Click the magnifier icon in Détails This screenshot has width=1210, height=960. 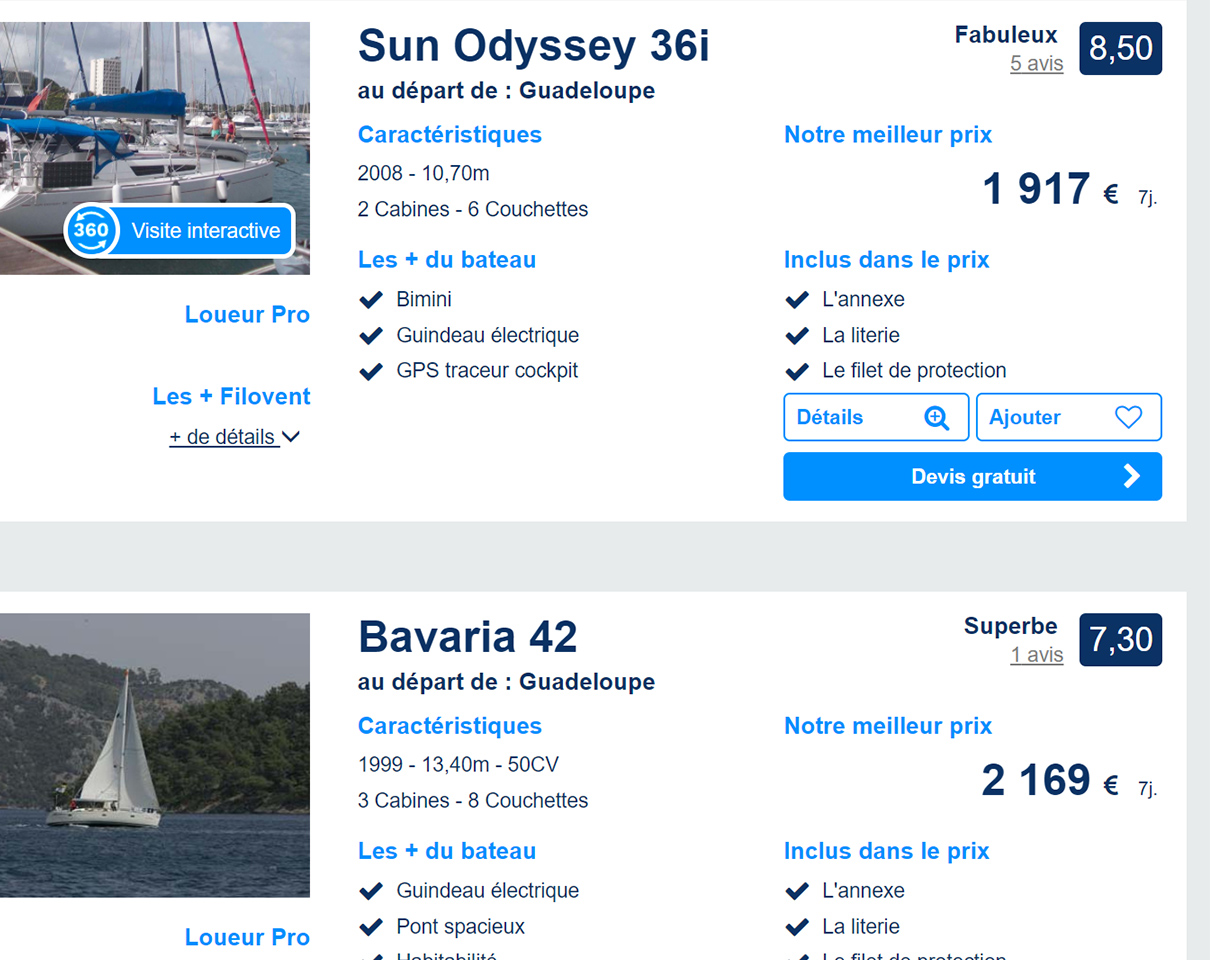click(x=936, y=418)
